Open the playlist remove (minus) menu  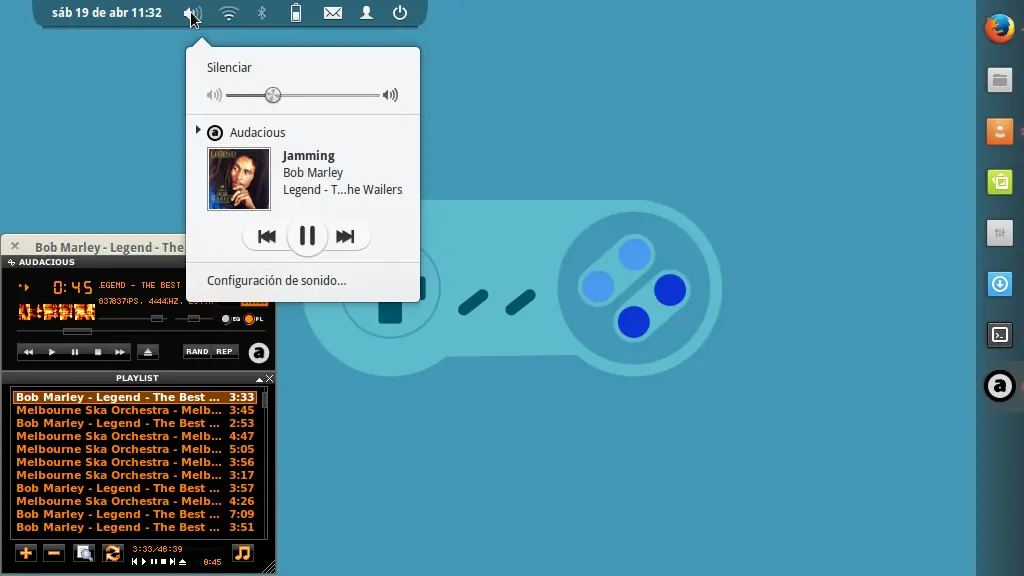click(54, 554)
